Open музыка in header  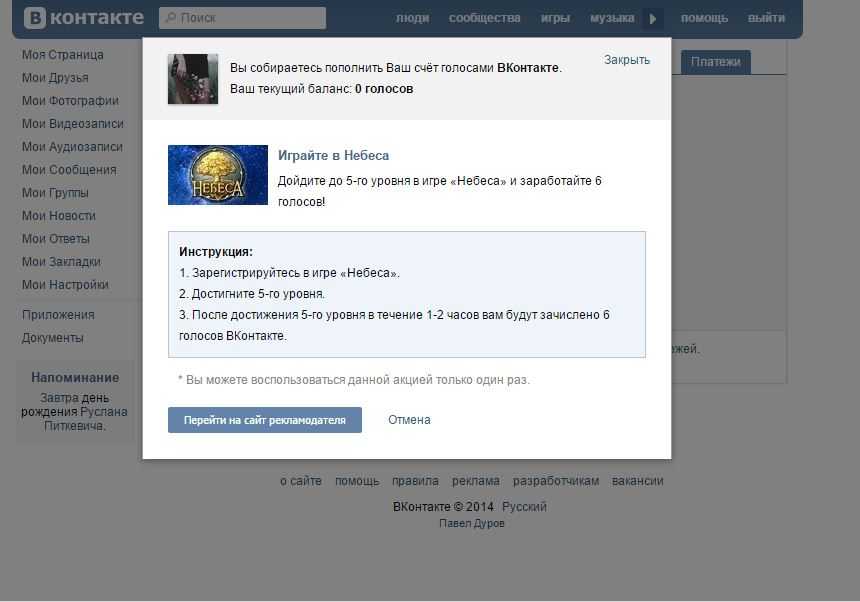tap(611, 18)
